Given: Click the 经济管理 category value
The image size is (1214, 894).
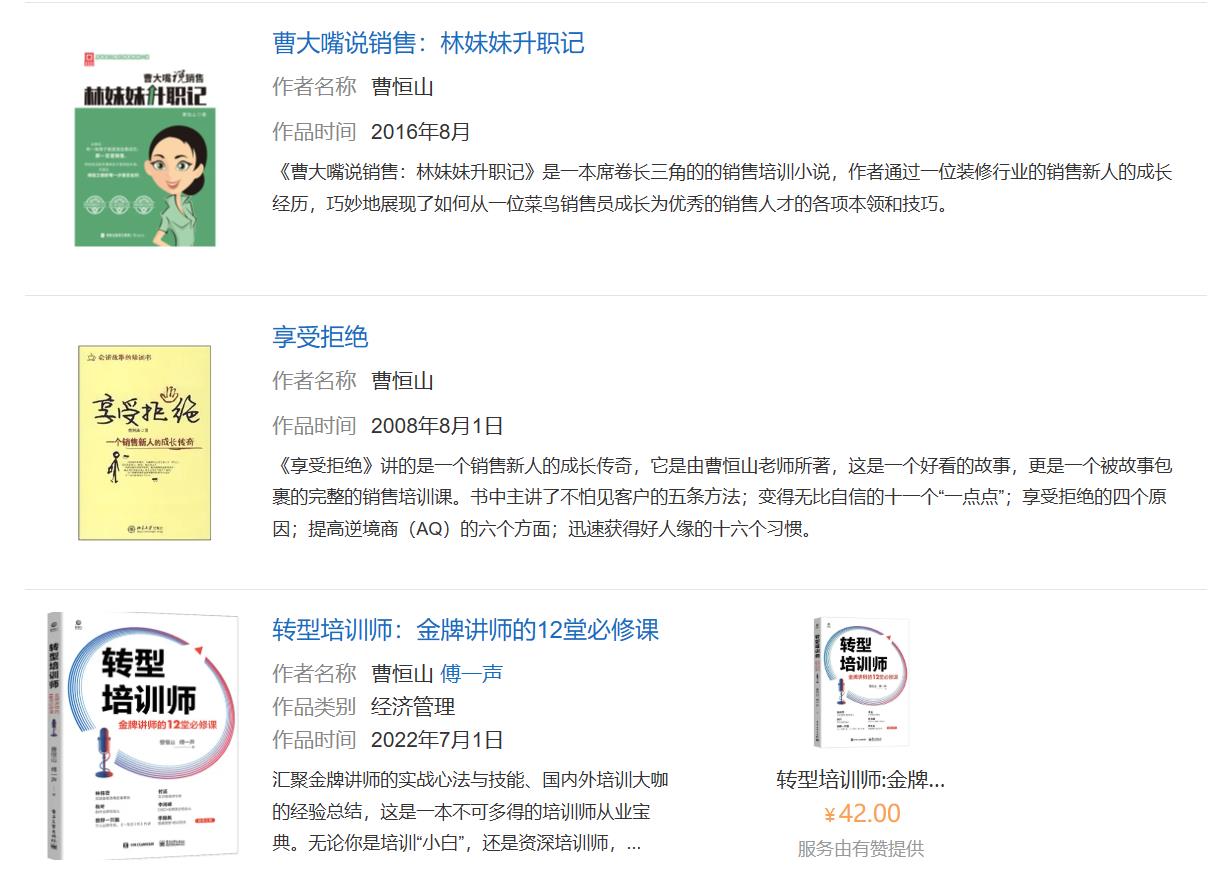Looking at the screenshot, I should [x=413, y=707].
